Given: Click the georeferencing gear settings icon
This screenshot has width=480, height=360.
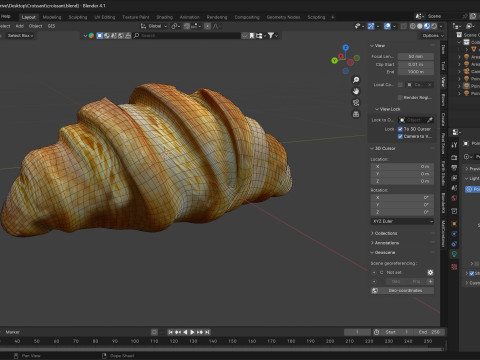Looking at the screenshot, I should point(430,272).
